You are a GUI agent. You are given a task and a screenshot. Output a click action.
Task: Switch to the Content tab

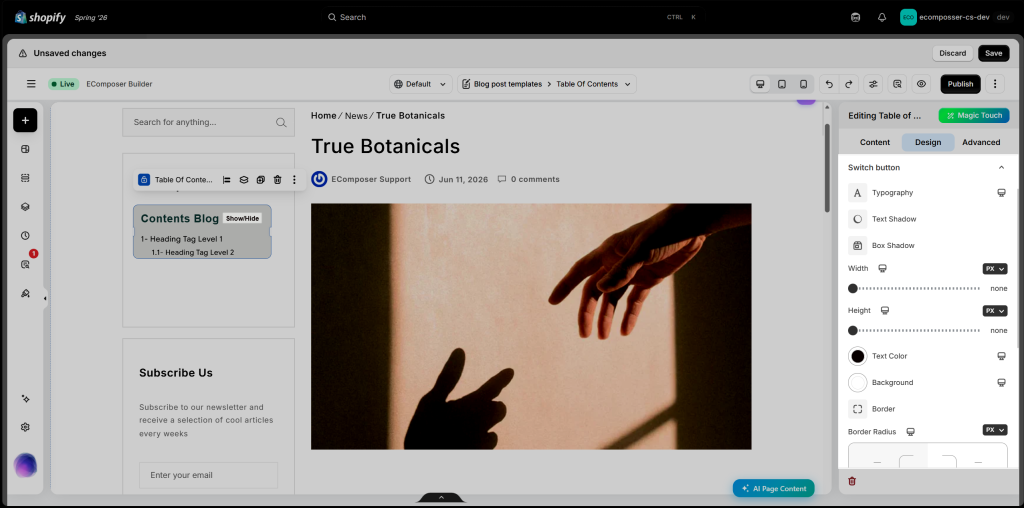coord(874,142)
